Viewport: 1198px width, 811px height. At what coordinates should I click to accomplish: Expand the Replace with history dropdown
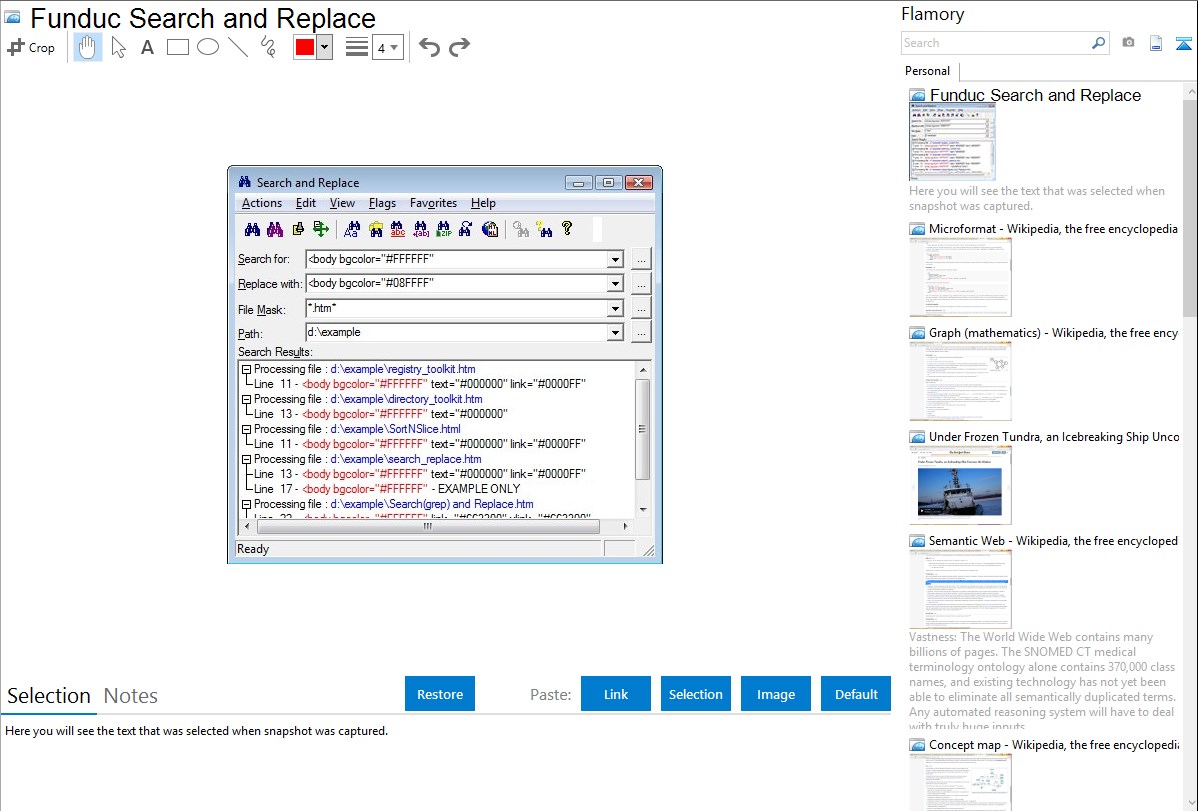pos(615,284)
